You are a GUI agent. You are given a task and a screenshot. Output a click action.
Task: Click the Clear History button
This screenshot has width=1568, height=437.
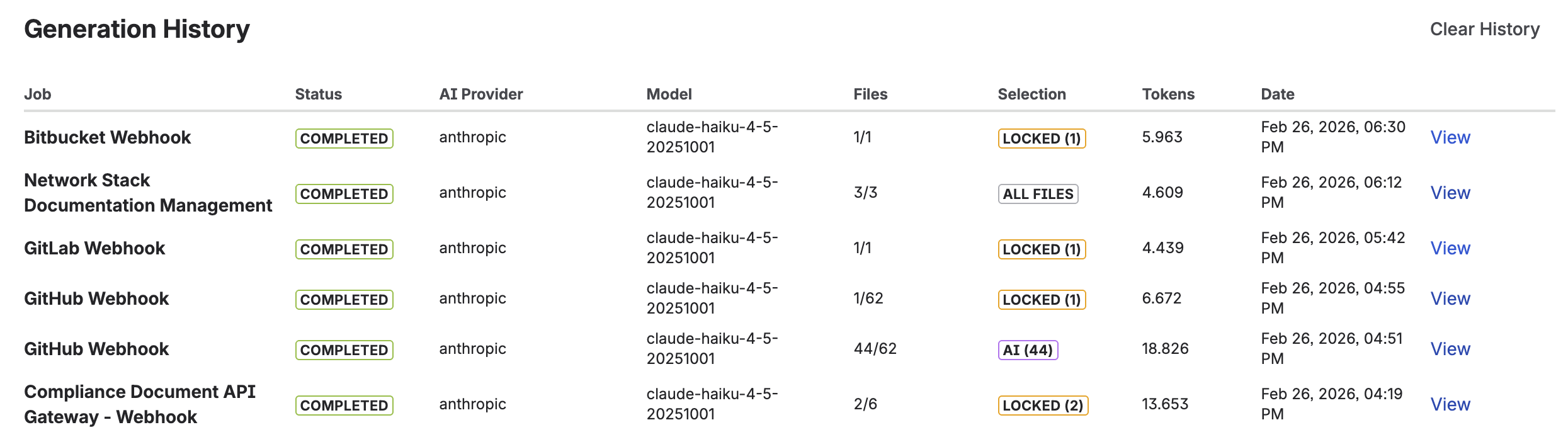[x=1484, y=29]
